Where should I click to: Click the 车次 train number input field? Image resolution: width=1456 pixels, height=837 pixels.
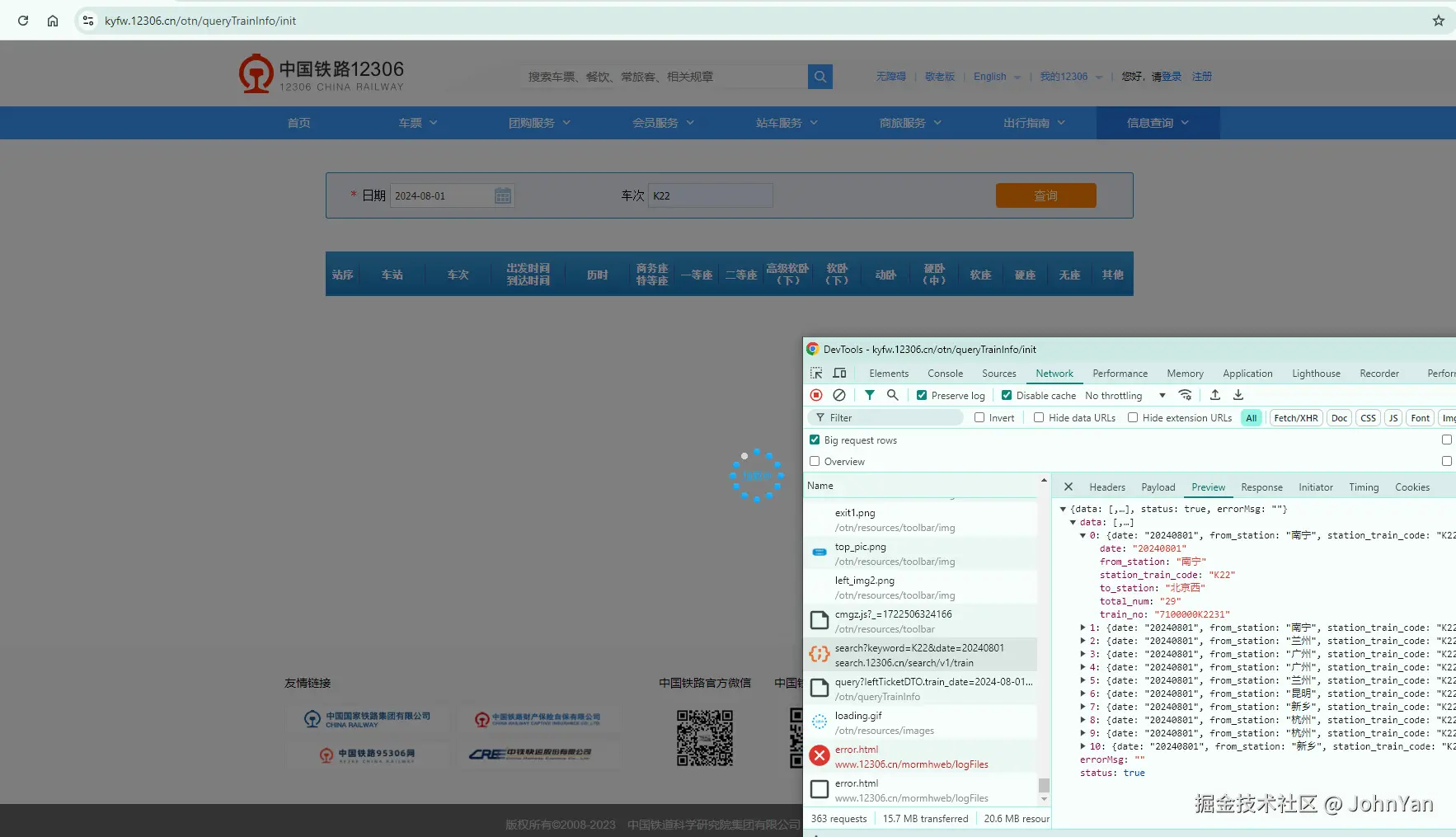click(711, 195)
